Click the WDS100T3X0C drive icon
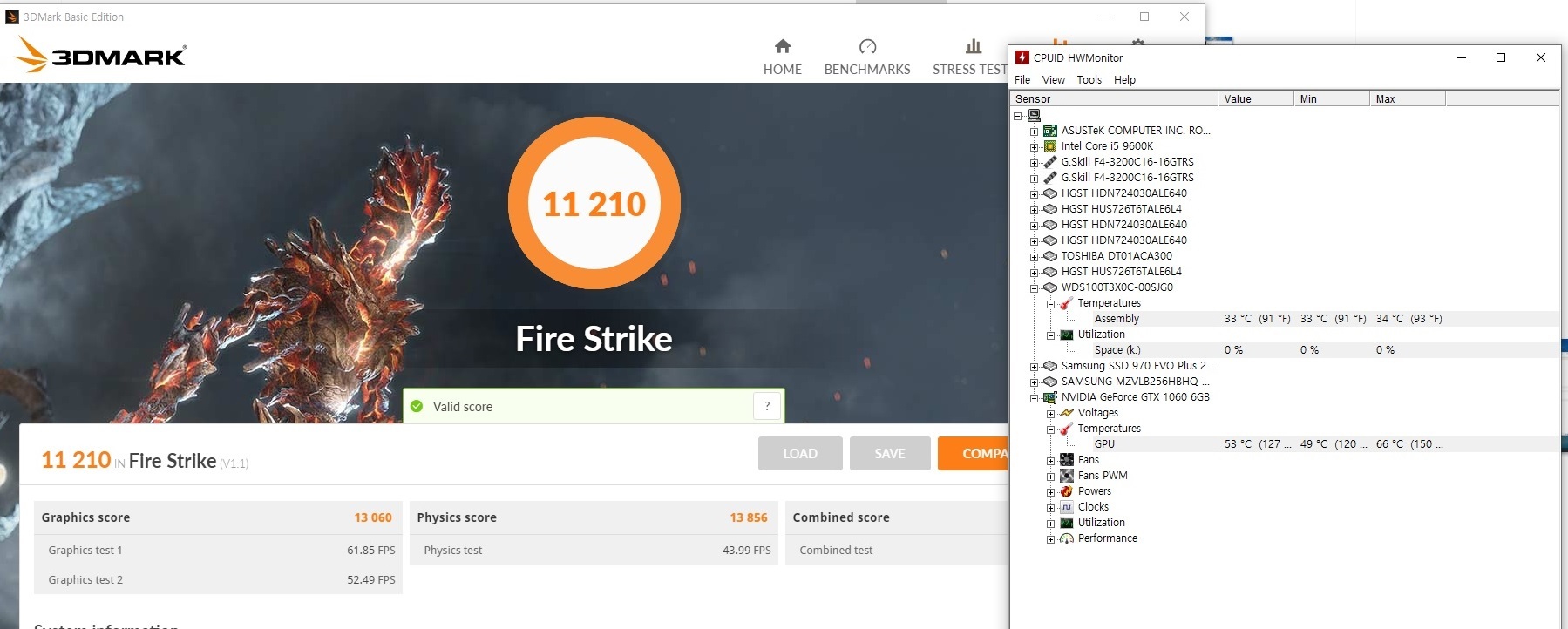 tap(1050, 287)
